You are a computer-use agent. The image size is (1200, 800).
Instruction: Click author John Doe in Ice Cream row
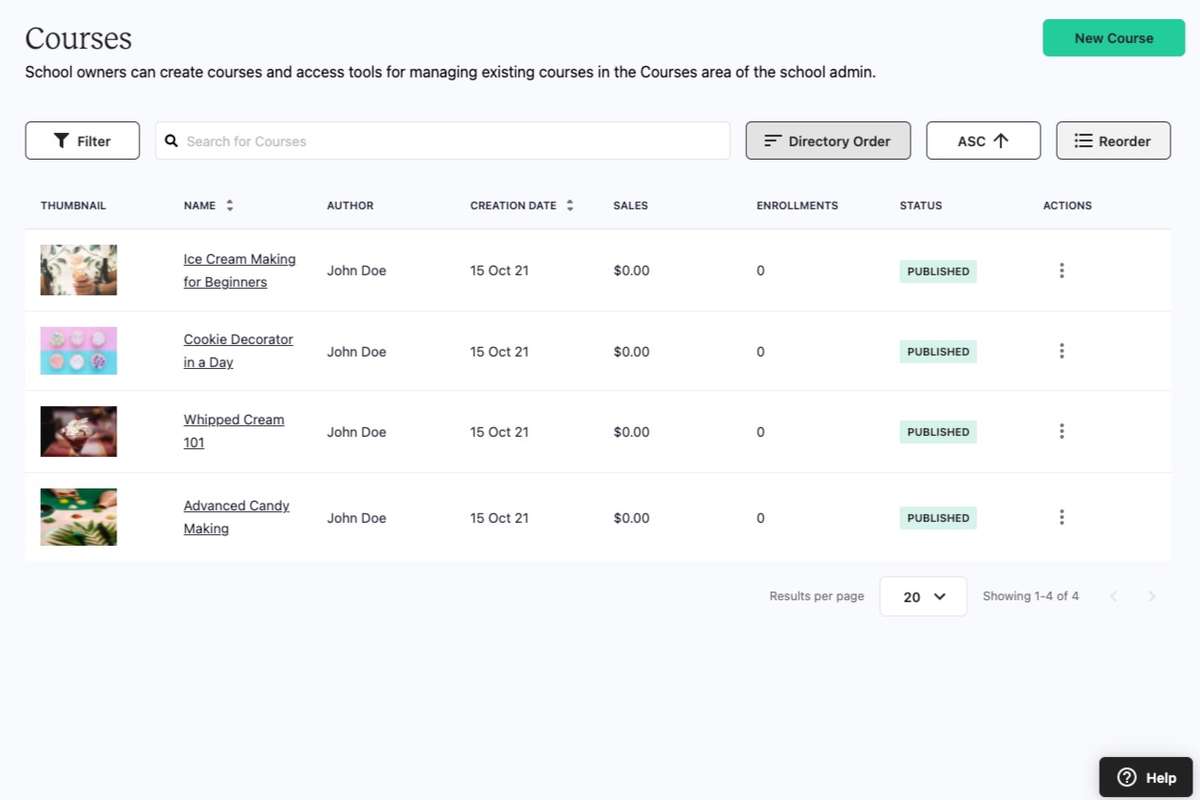pos(356,271)
